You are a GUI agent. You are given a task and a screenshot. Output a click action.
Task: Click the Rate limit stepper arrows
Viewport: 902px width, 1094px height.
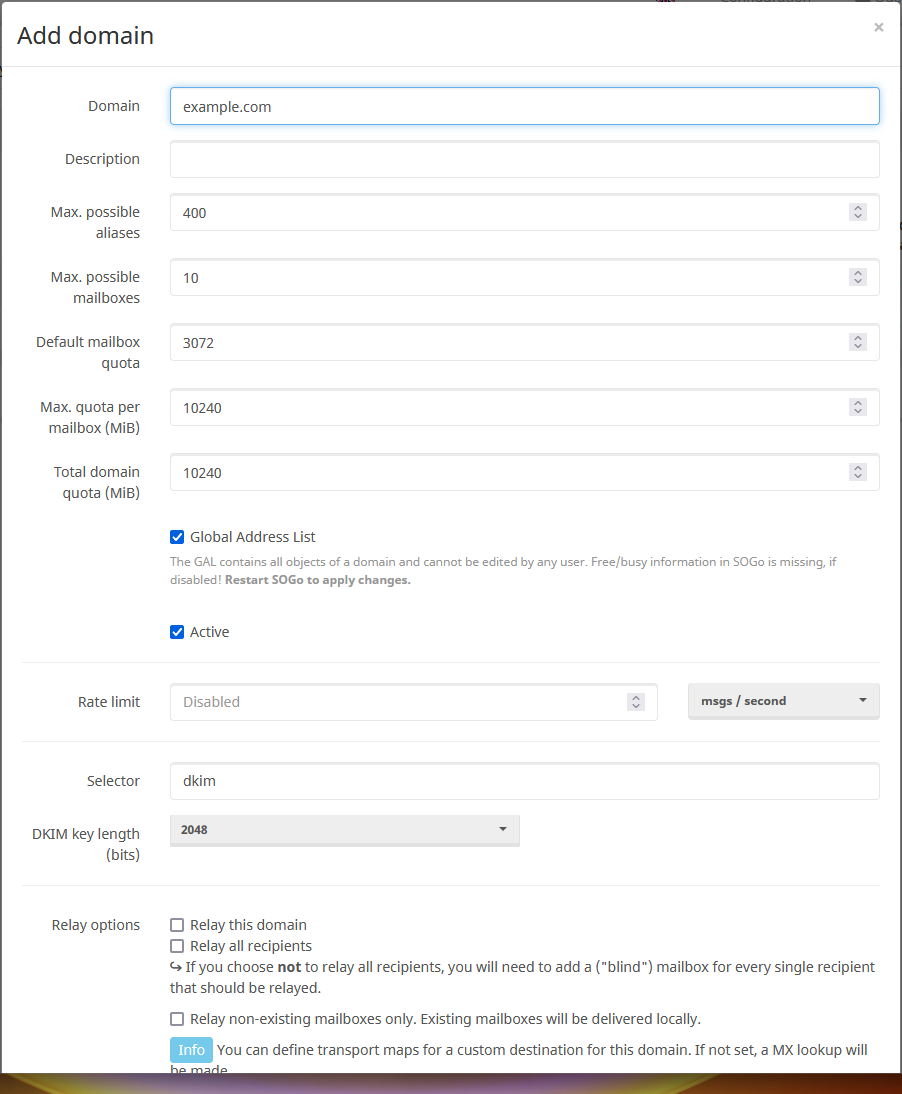pos(635,702)
